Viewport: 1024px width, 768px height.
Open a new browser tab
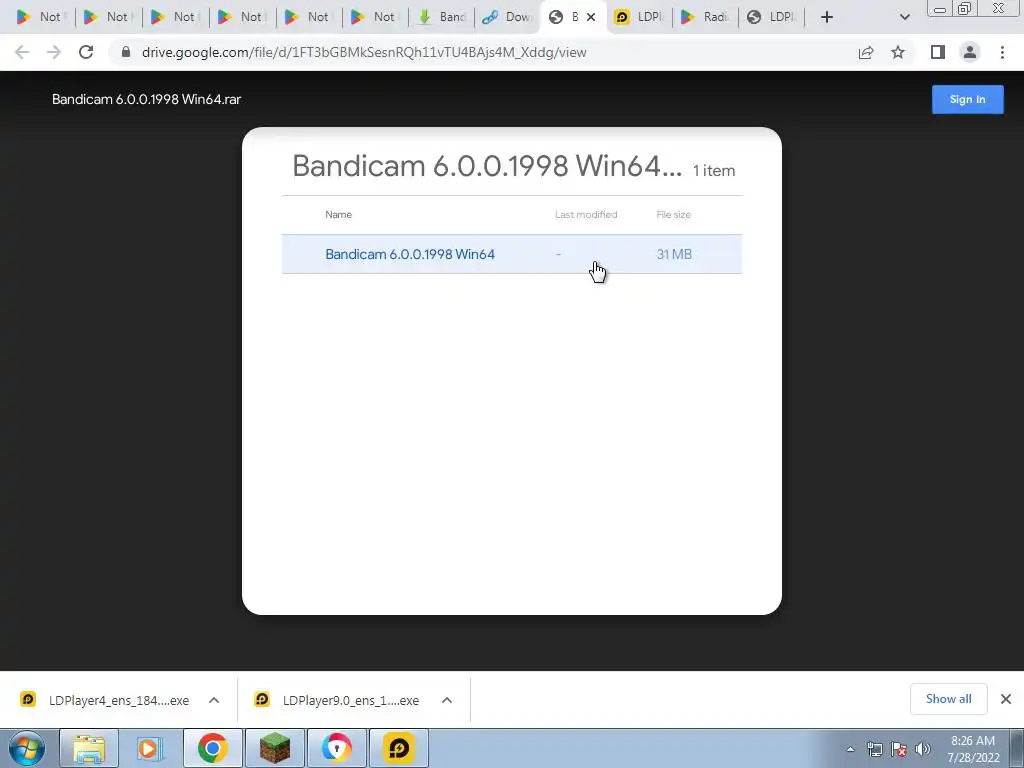[x=827, y=17]
